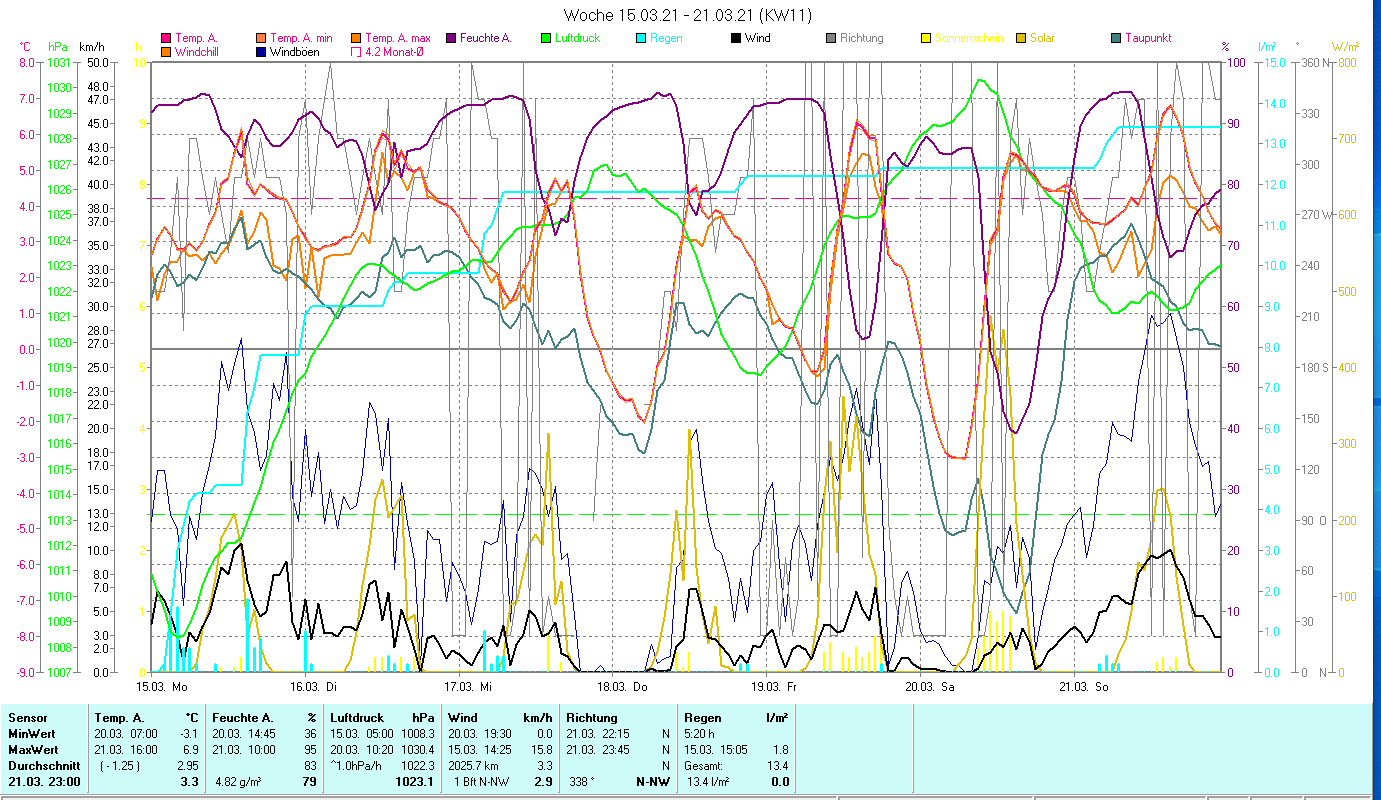Click the sunshine duration 5:20 h

click(x=700, y=734)
